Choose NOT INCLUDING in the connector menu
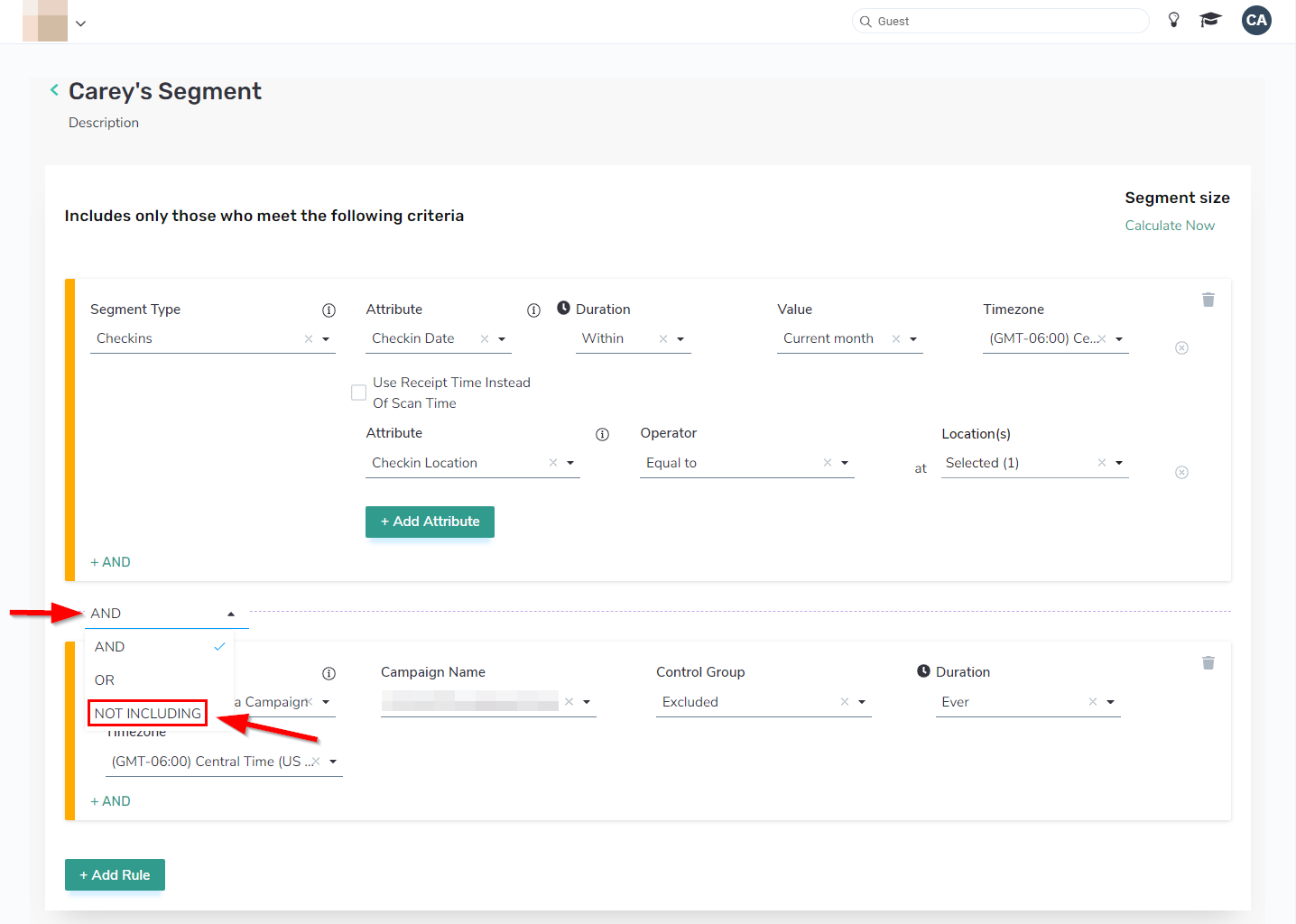The height and width of the screenshot is (924, 1296). (146, 713)
